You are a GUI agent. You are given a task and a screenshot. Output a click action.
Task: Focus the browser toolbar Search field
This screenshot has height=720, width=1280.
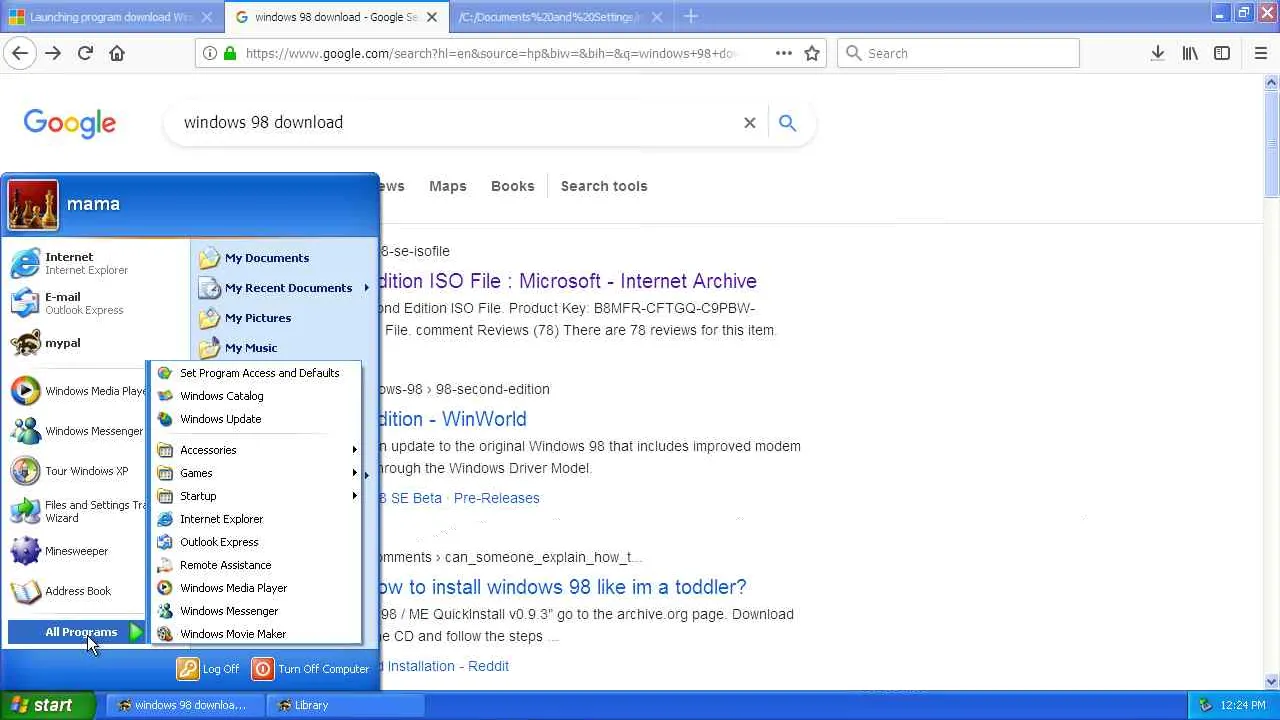[958, 53]
